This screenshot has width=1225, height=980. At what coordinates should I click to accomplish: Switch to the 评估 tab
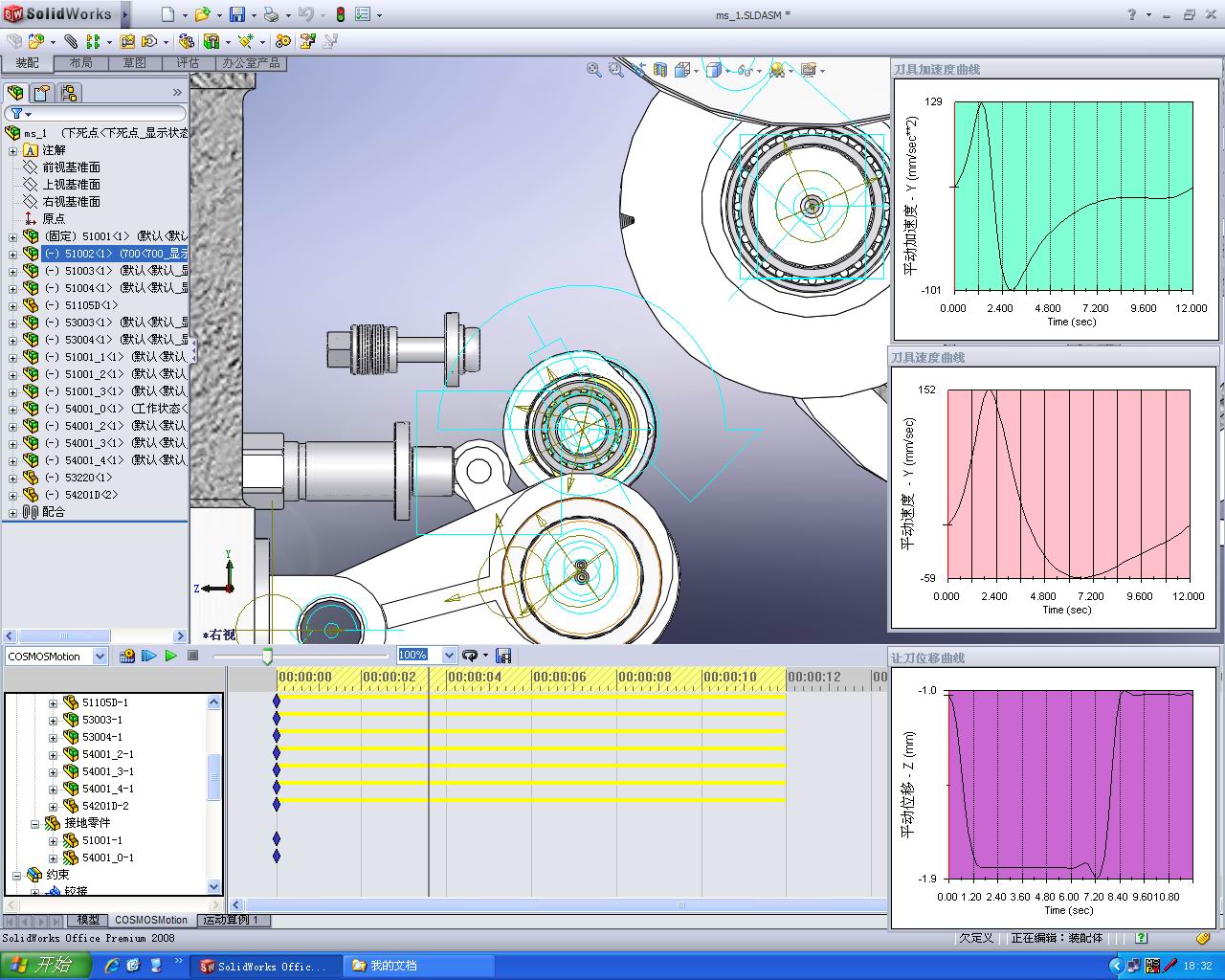pyautogui.click(x=188, y=63)
